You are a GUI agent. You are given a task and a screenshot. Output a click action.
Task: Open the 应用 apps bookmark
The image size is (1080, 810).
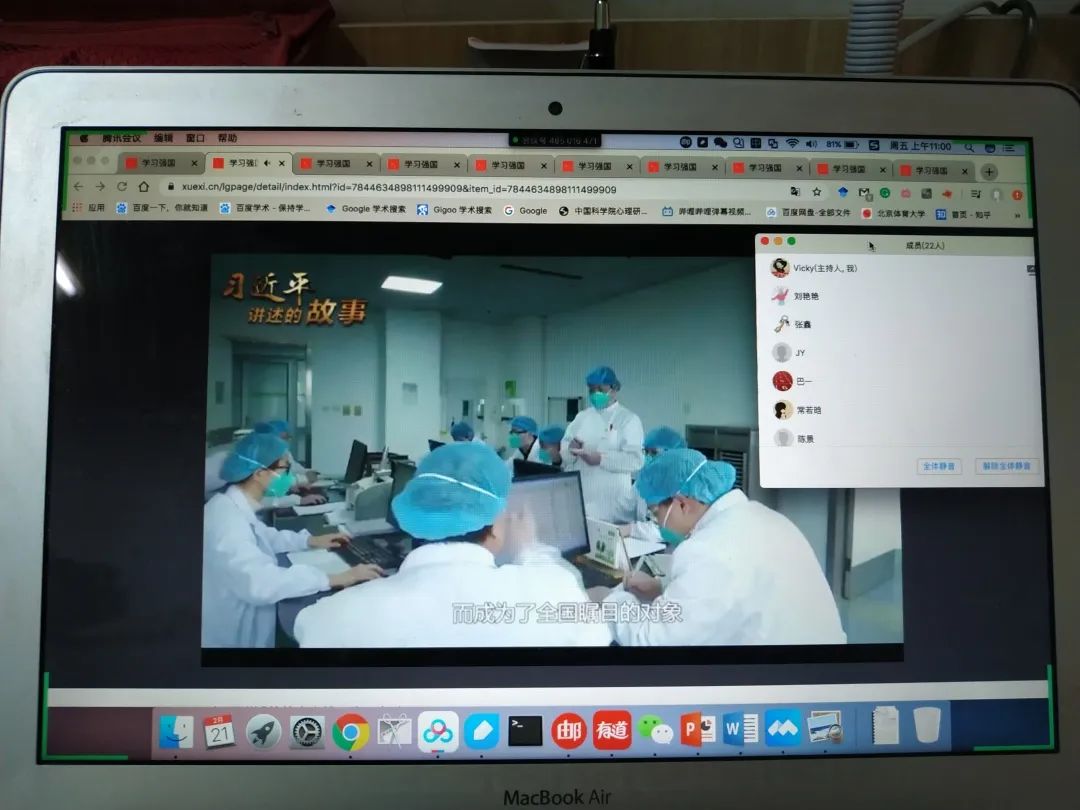point(90,207)
